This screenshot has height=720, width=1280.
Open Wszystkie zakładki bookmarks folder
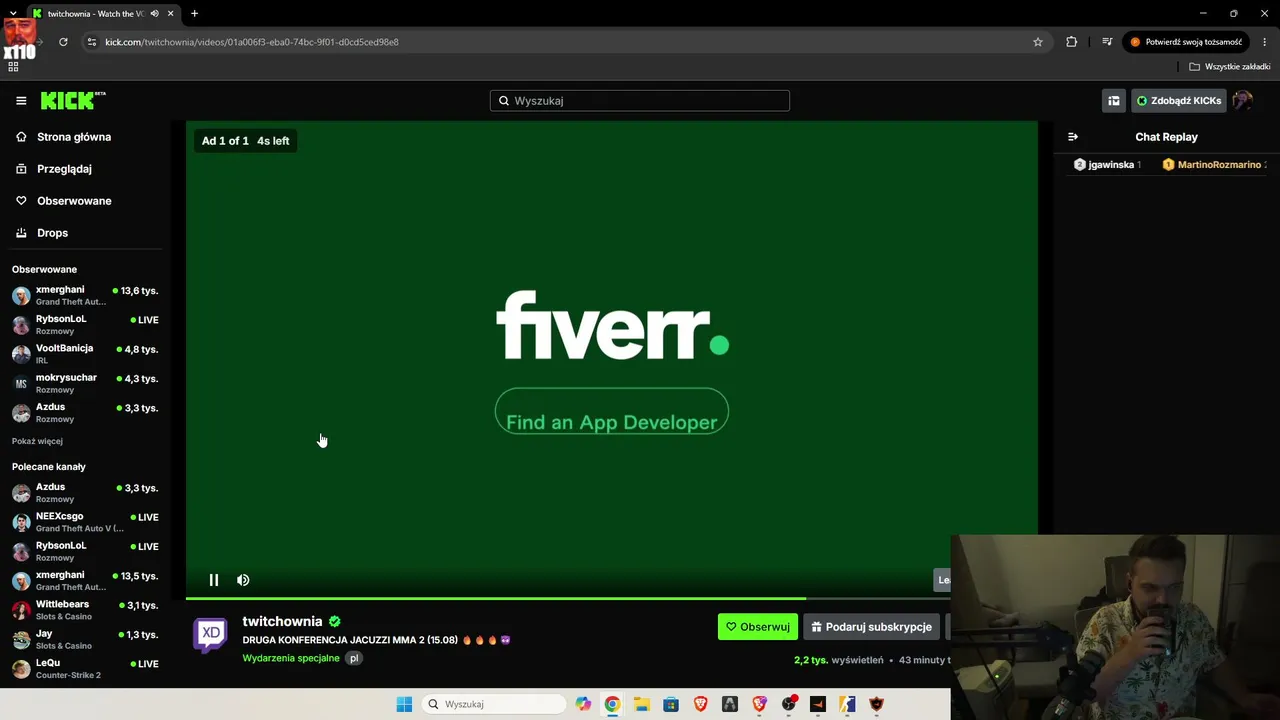[x=1230, y=67]
